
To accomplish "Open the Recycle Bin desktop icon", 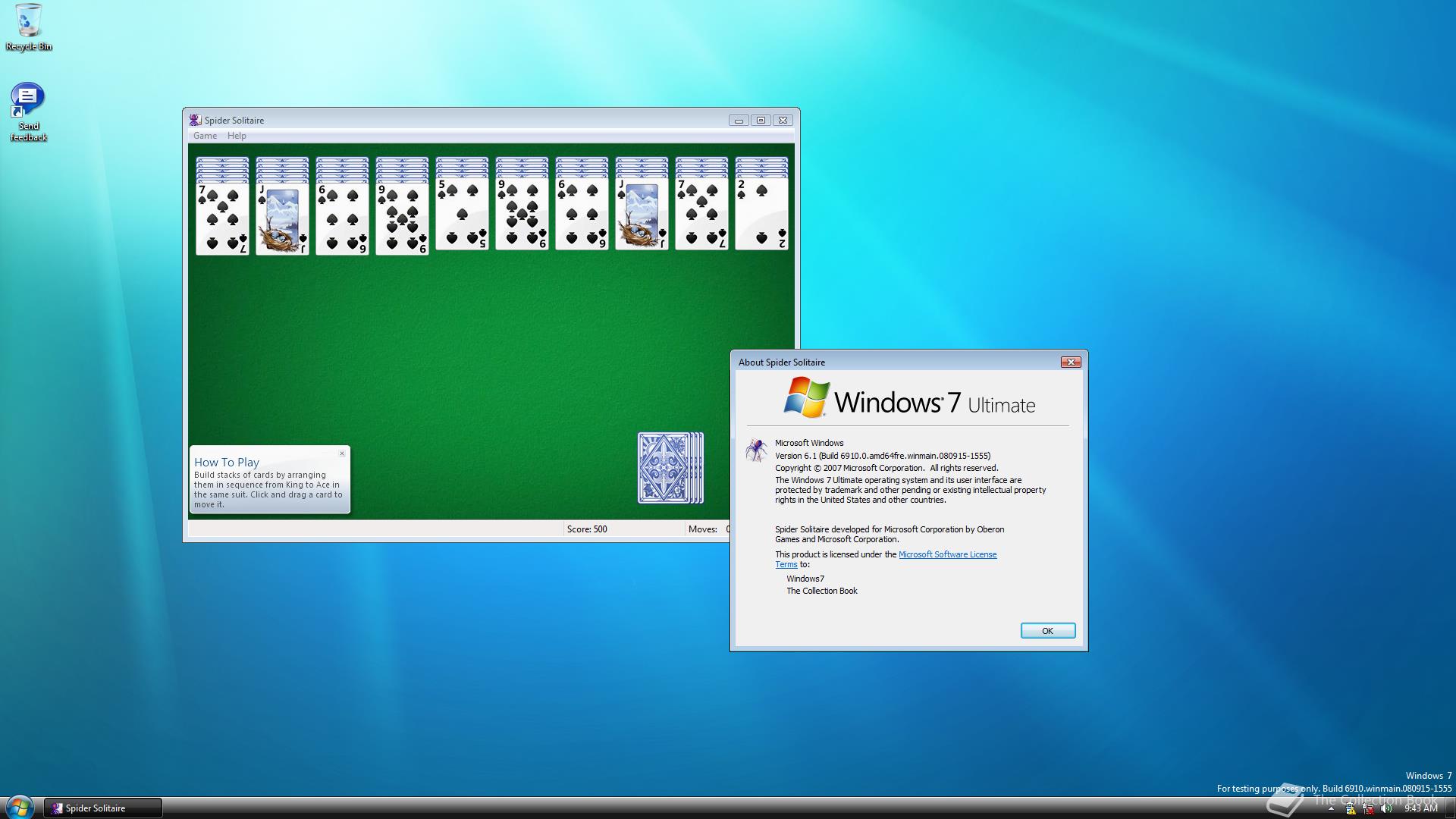I will pyautogui.click(x=29, y=27).
